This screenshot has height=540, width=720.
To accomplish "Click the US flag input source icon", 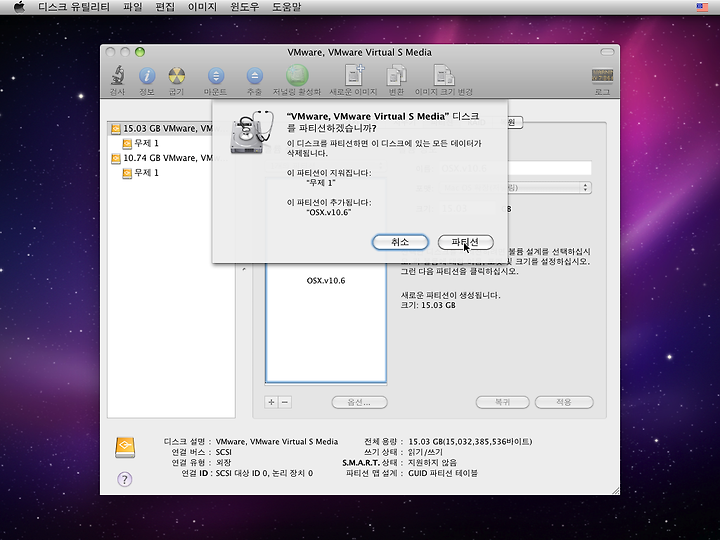I will coord(702,7).
